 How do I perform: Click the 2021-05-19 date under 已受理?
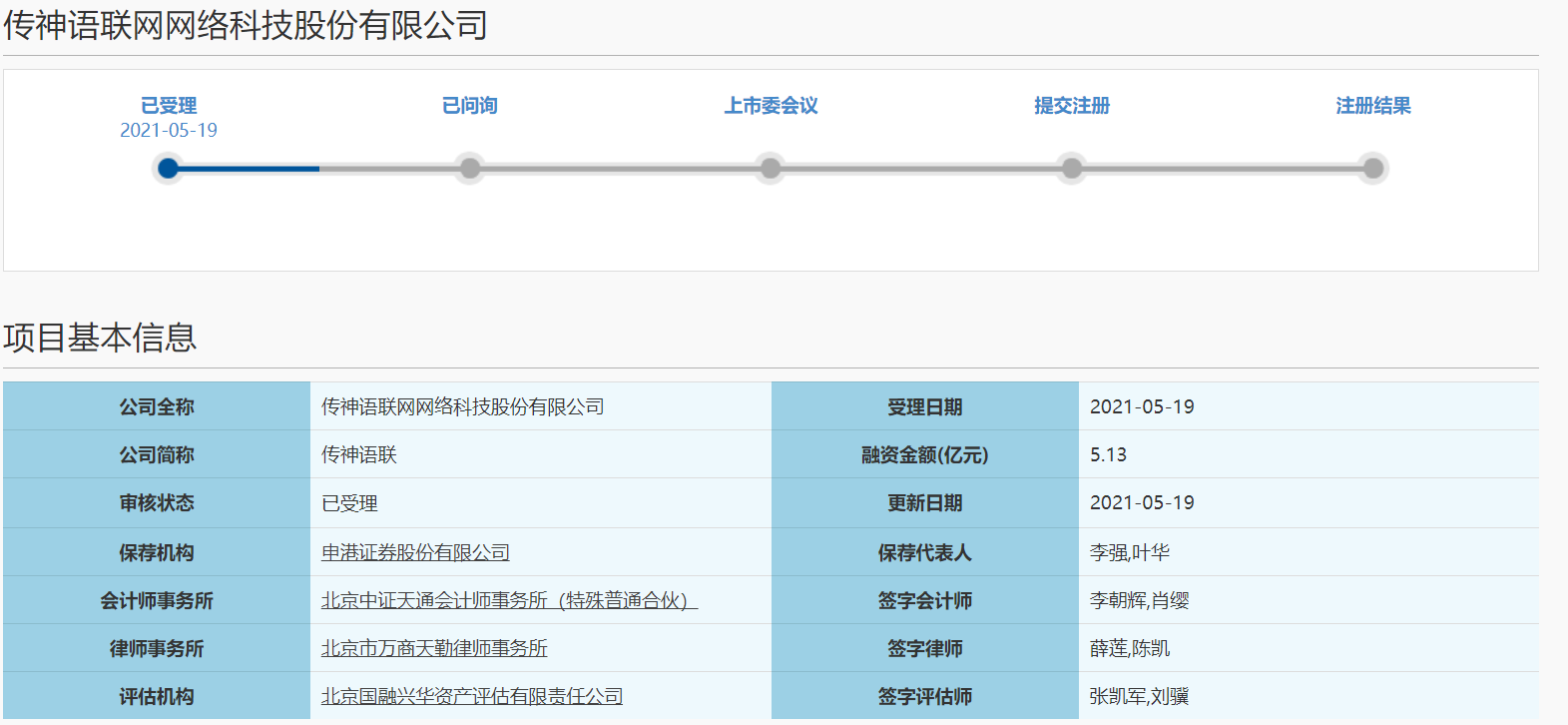169,131
